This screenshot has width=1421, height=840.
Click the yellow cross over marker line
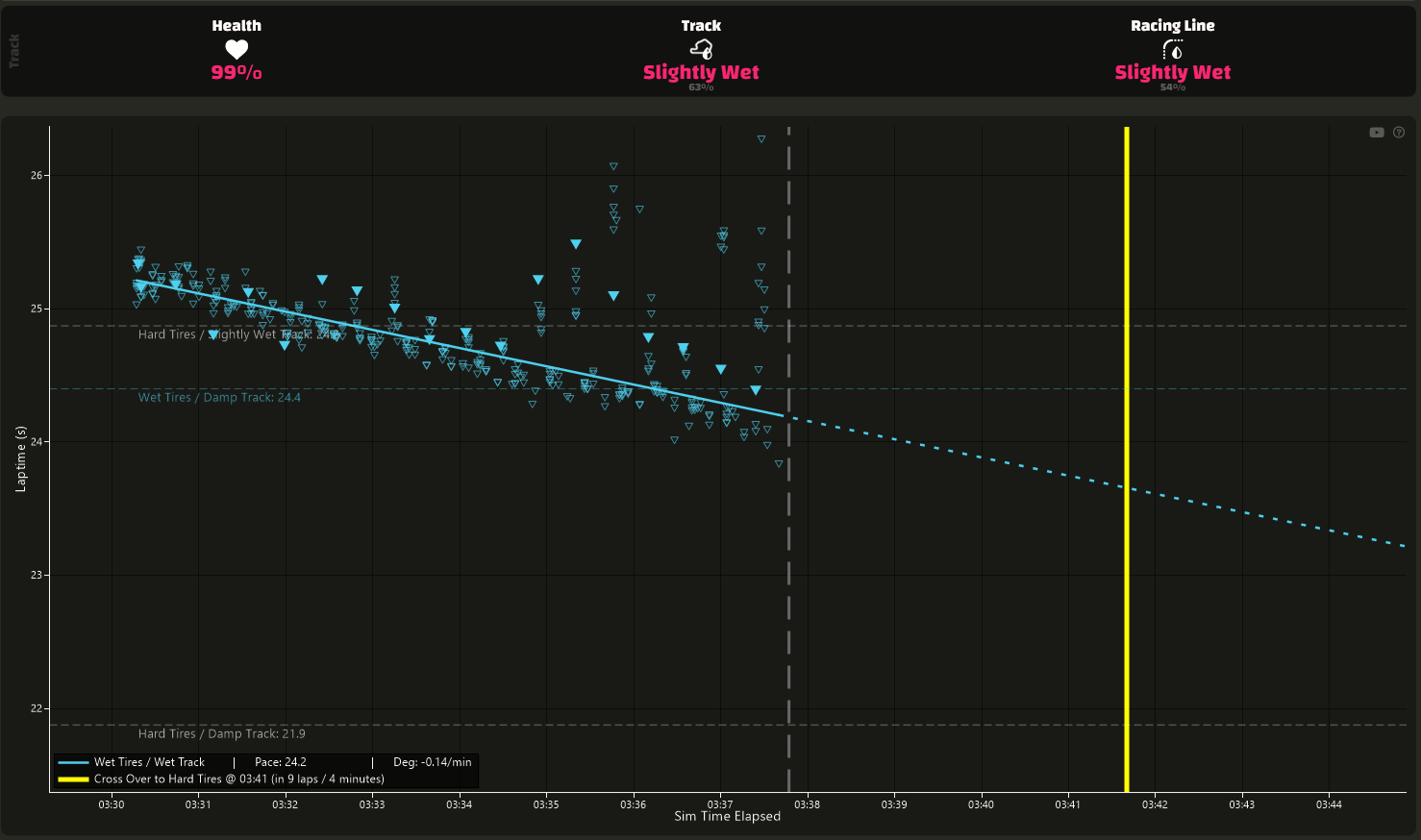click(1127, 459)
